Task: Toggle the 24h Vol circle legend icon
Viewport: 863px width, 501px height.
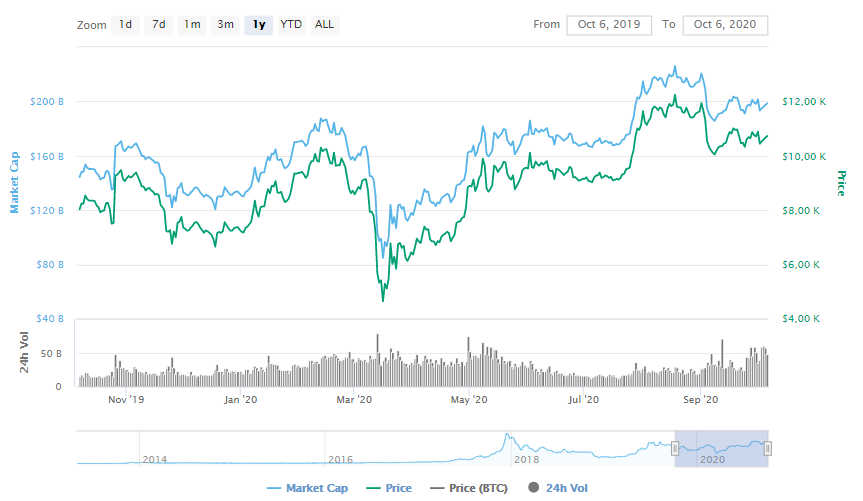Action: click(x=533, y=488)
